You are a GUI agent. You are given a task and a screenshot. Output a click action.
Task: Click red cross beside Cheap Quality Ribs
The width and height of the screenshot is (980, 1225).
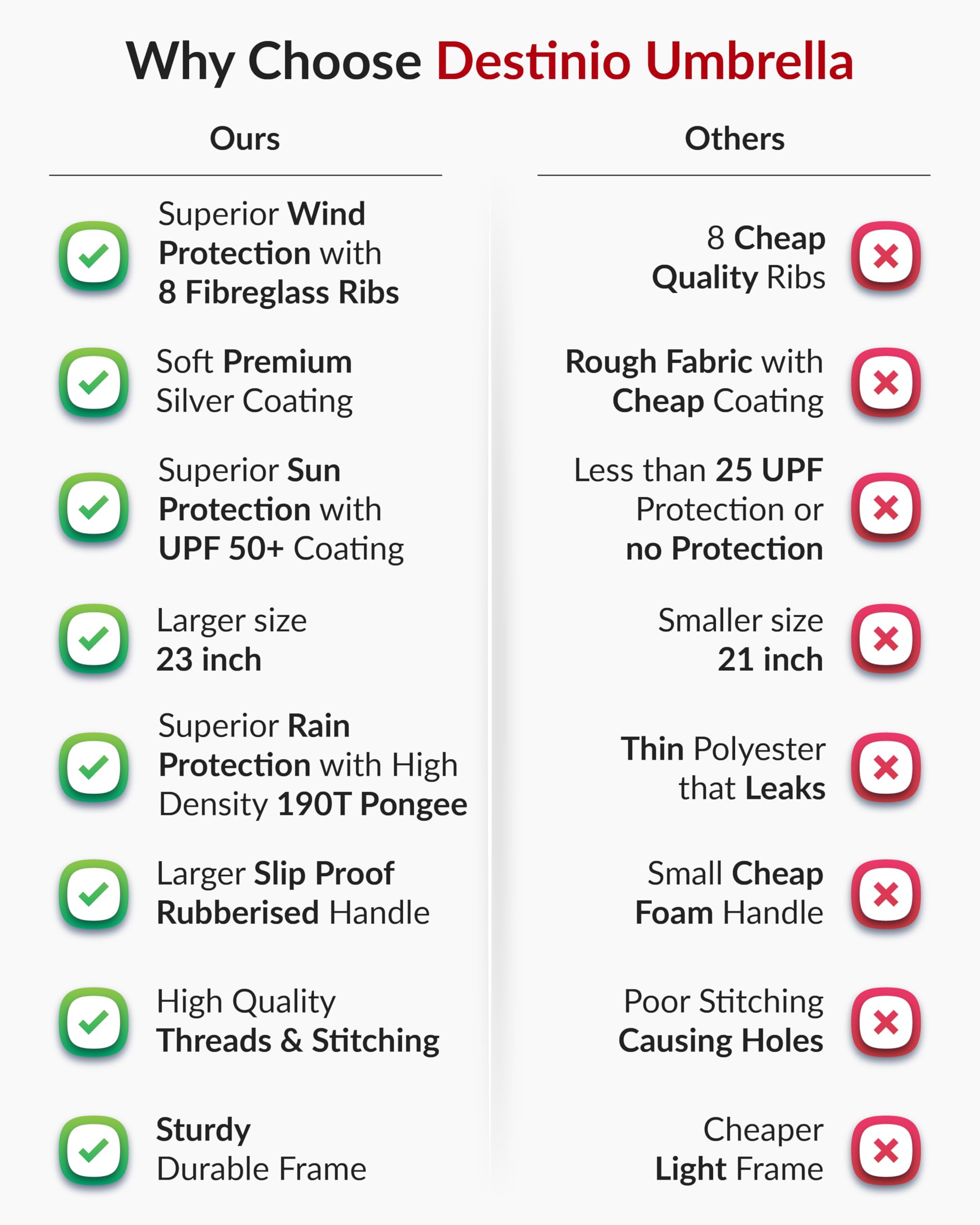(x=886, y=256)
